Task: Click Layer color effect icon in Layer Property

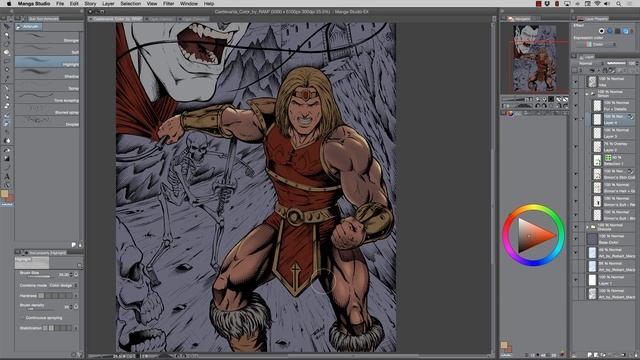Action: click(626, 31)
